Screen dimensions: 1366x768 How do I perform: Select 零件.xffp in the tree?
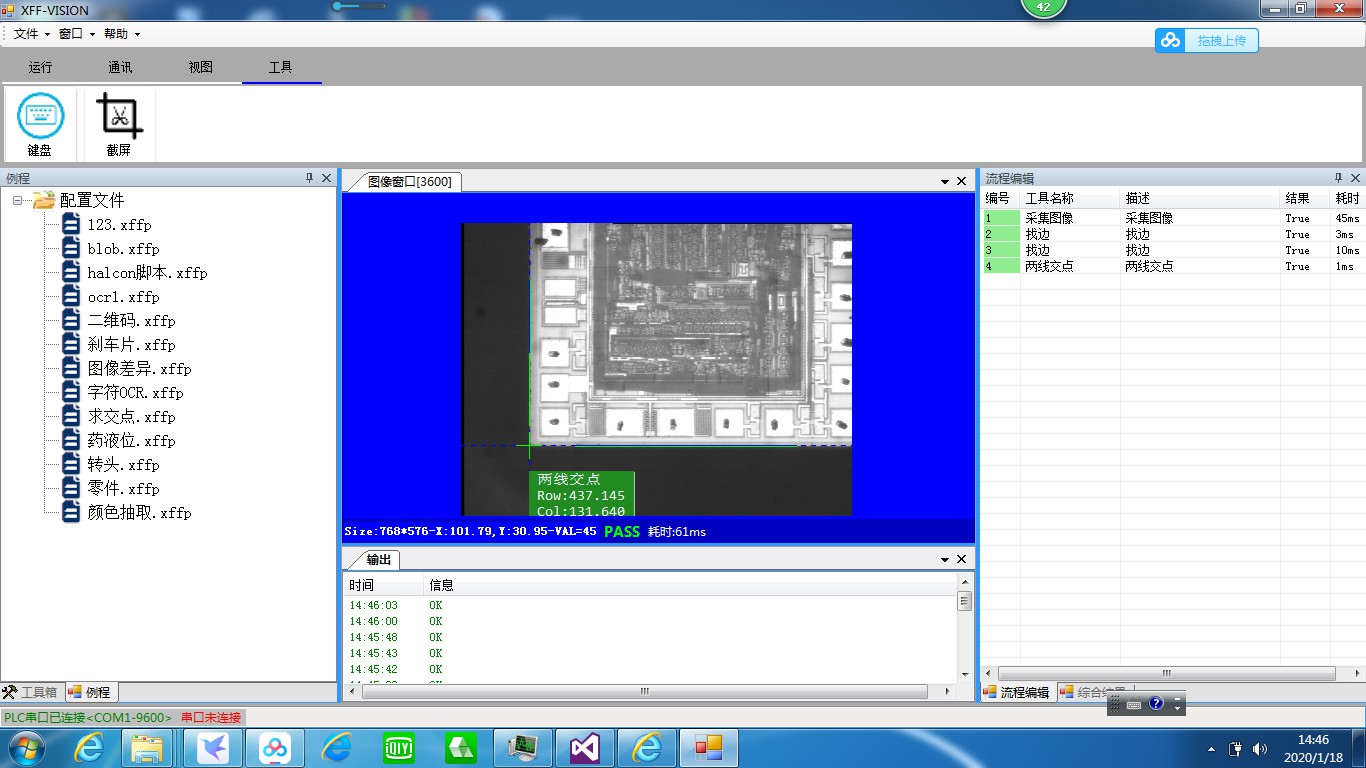point(123,489)
